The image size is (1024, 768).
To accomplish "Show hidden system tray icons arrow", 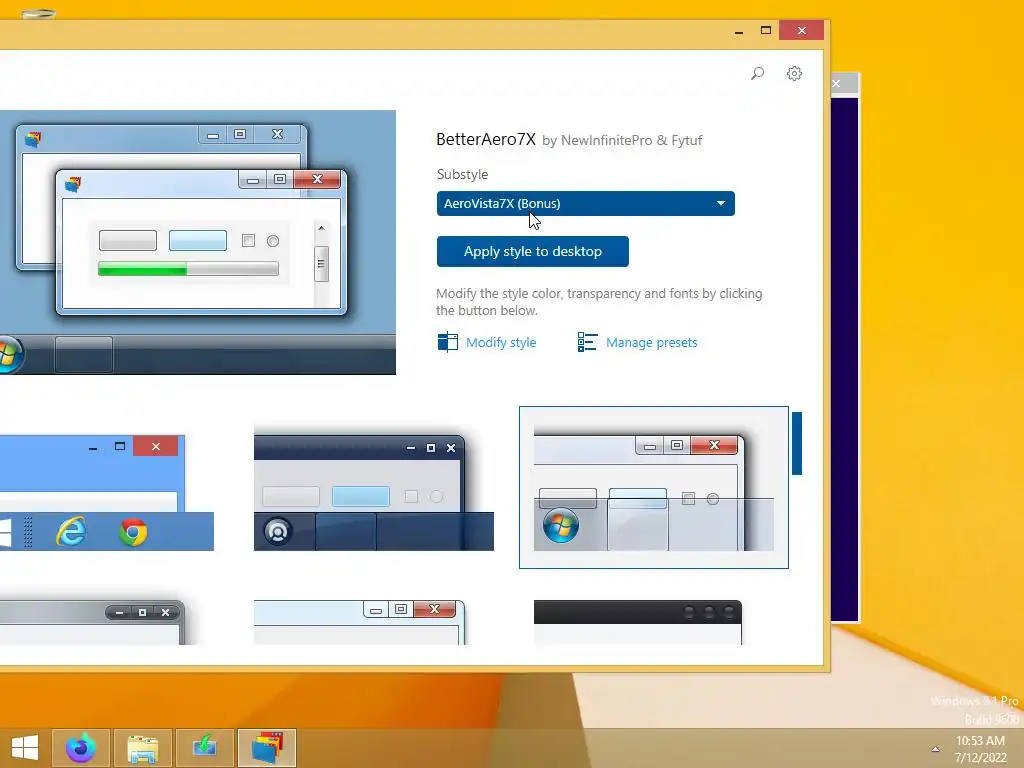I will click(x=935, y=750).
